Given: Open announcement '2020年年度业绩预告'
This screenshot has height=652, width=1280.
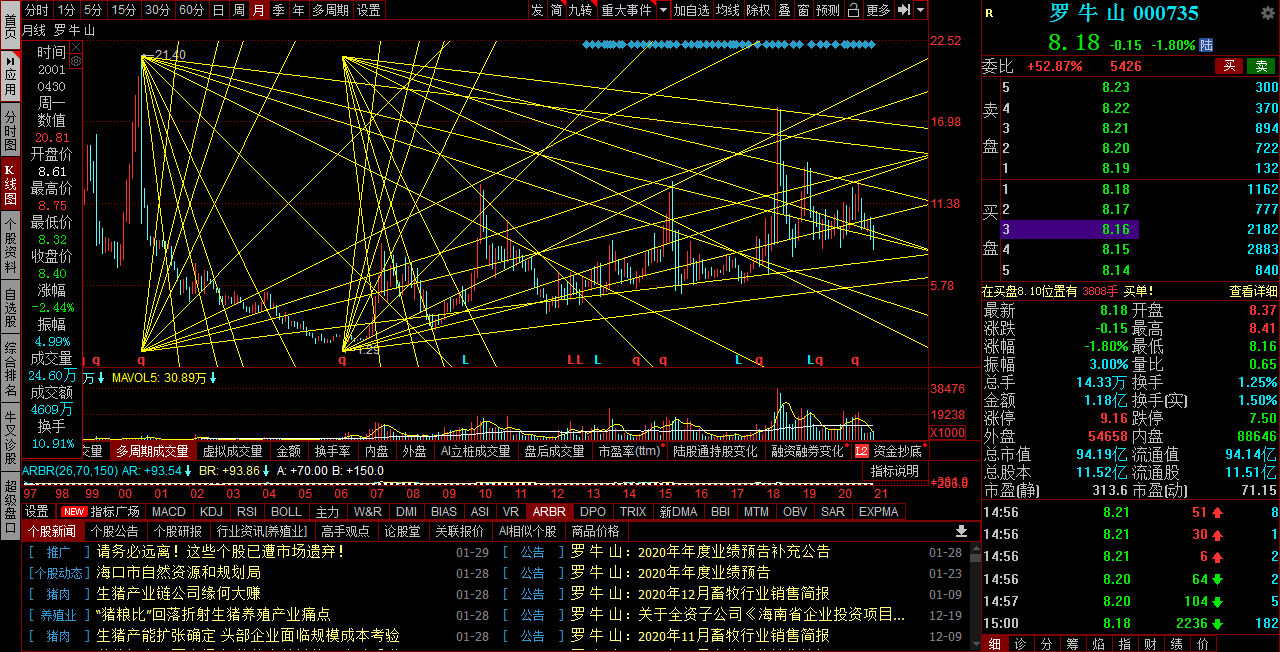Looking at the screenshot, I should coord(672,573).
